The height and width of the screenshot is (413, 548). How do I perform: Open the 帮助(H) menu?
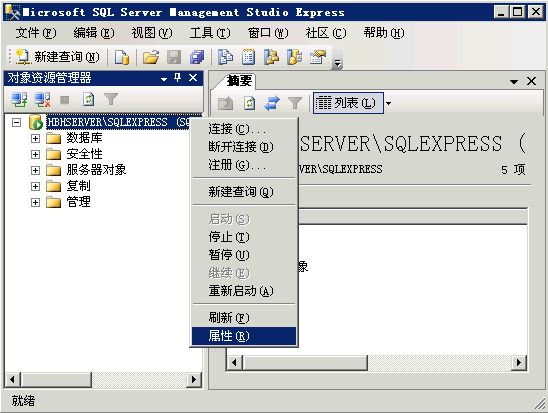tap(384, 33)
